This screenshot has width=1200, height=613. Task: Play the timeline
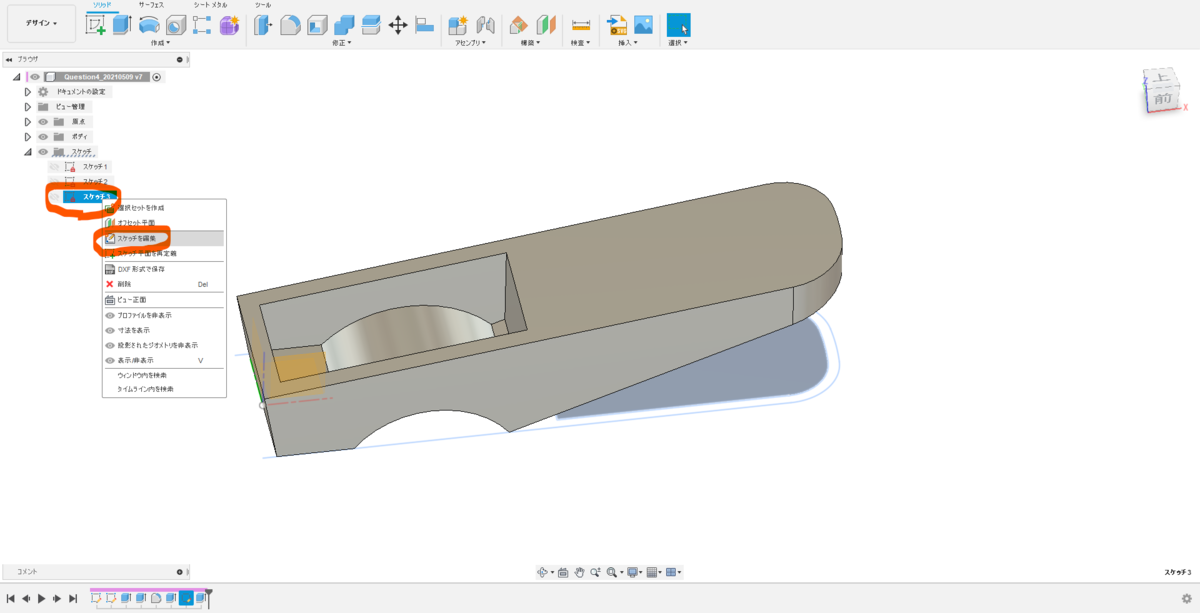[42, 598]
